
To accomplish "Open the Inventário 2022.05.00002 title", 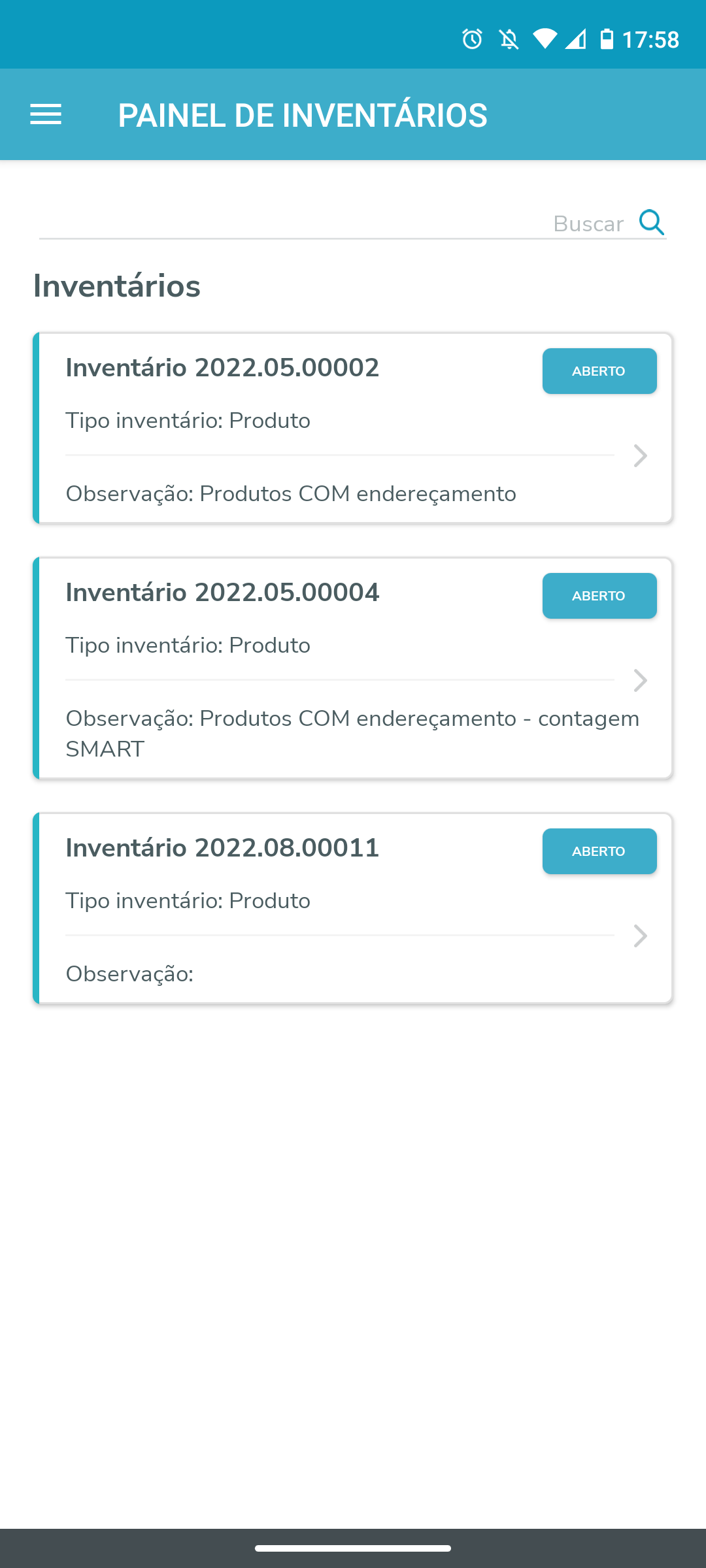I will coord(222,368).
